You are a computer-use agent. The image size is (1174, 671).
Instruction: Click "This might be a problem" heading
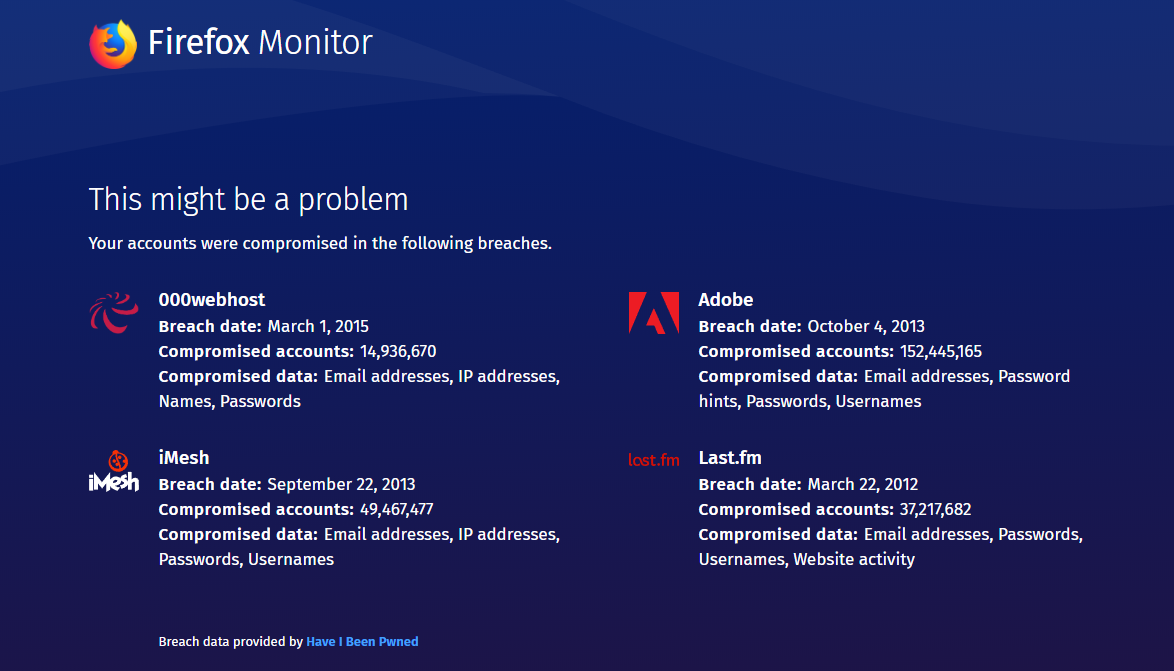[248, 199]
